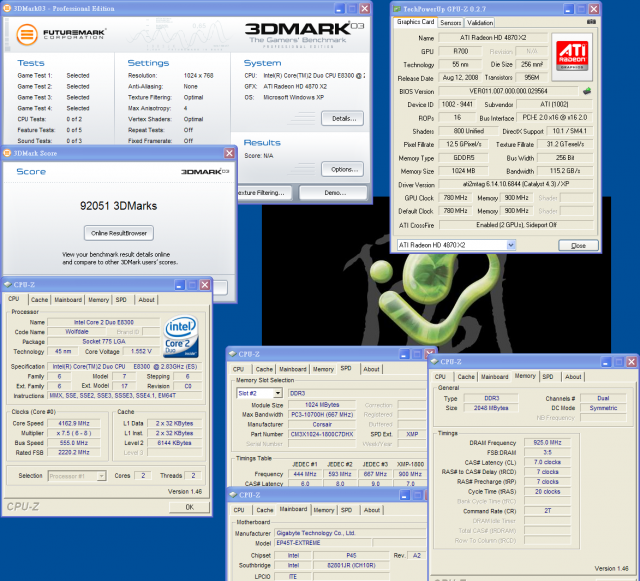The height and width of the screenshot is (581, 640).
Task: Click the motherboard Model value EP45T-EXTREME
Action: (322, 543)
